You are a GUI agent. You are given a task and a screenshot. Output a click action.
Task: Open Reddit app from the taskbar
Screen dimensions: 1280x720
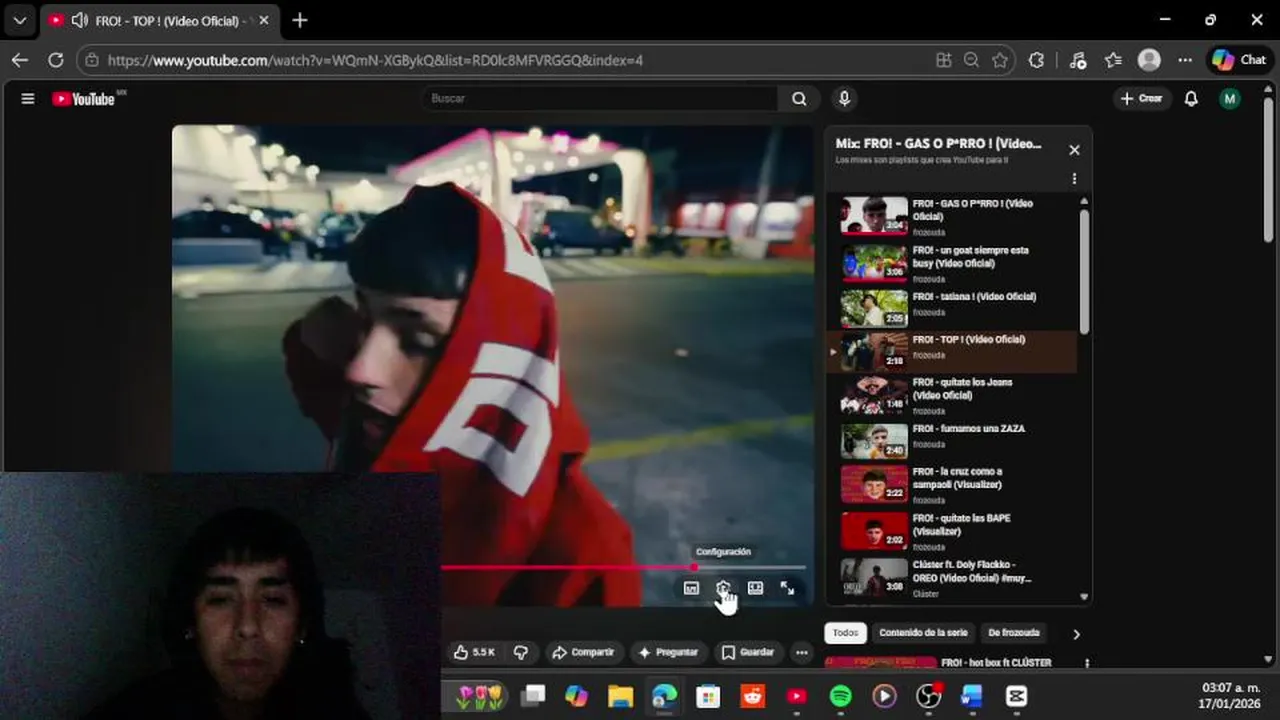click(752, 696)
